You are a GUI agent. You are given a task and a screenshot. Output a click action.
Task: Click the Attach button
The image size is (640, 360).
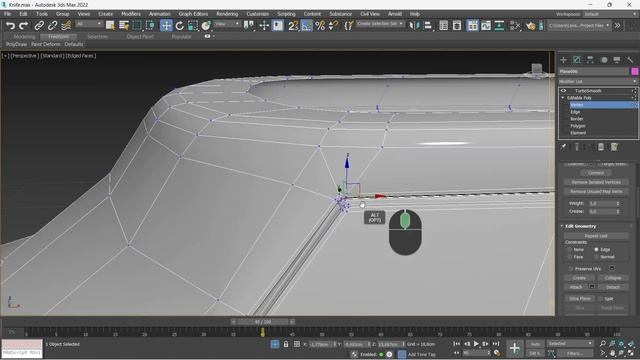tap(576, 287)
